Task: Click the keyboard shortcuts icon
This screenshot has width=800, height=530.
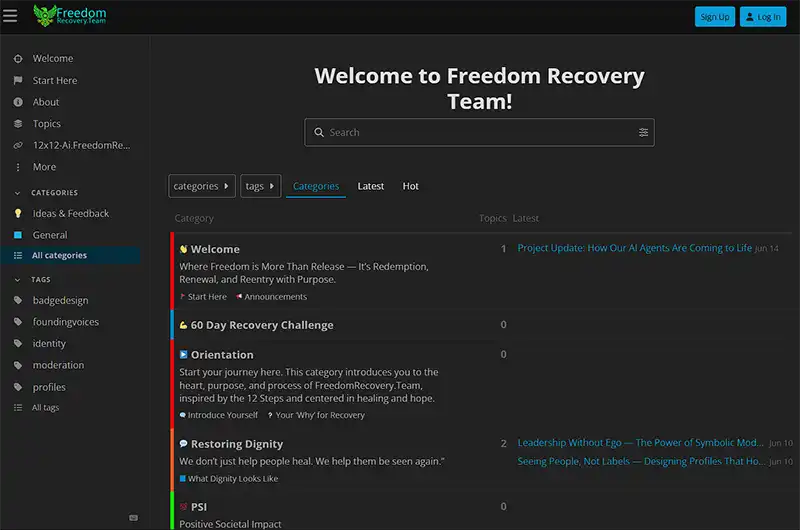Action: (134, 517)
